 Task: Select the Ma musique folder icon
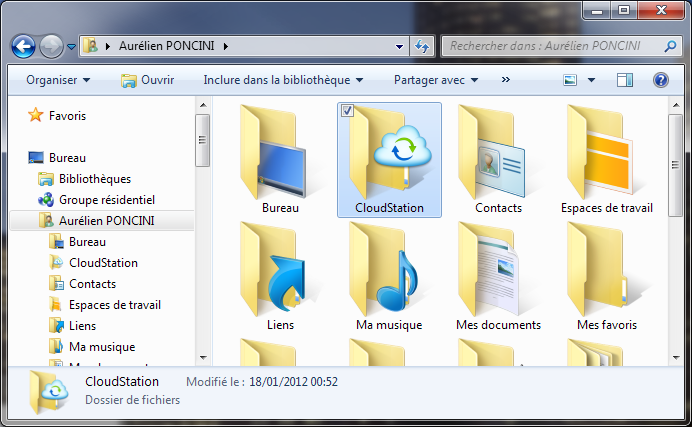(383, 269)
